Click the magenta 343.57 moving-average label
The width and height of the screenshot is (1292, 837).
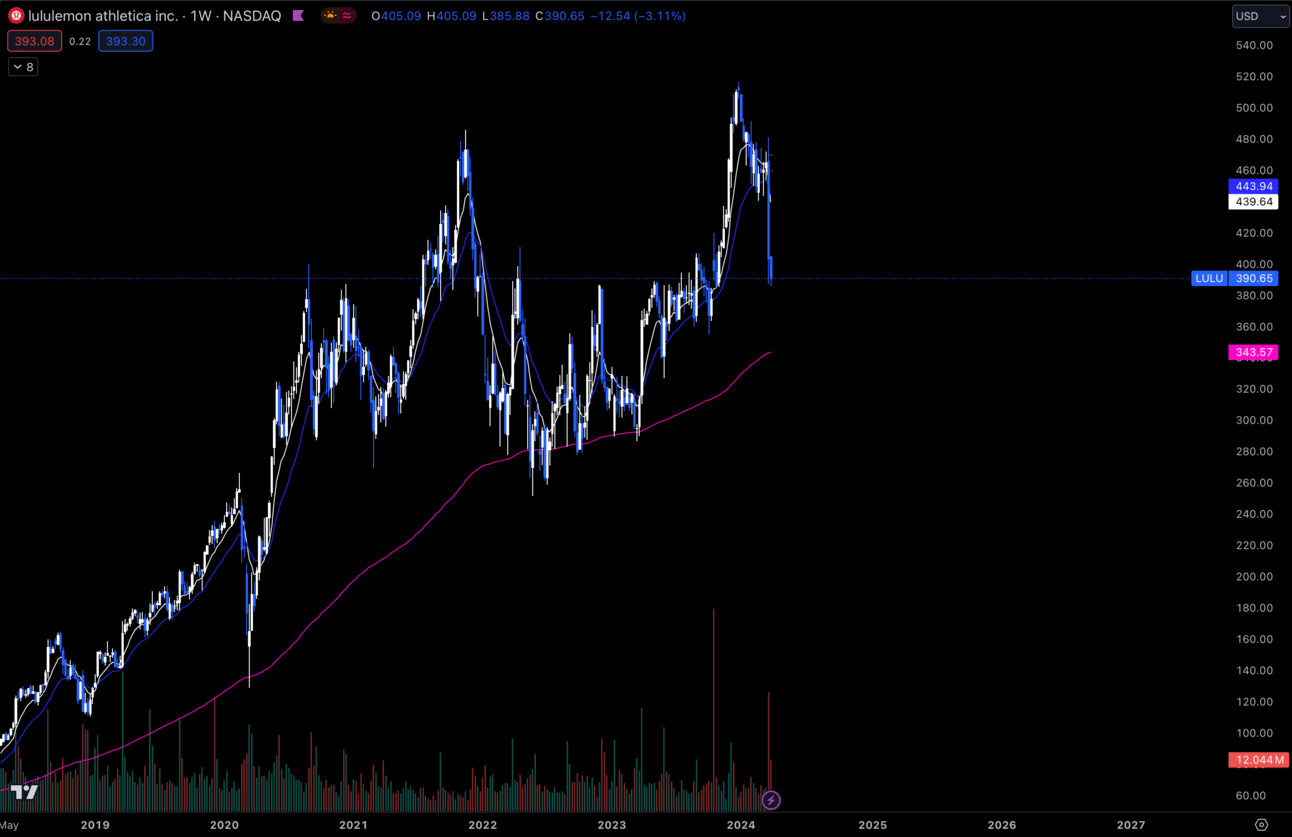1253,352
